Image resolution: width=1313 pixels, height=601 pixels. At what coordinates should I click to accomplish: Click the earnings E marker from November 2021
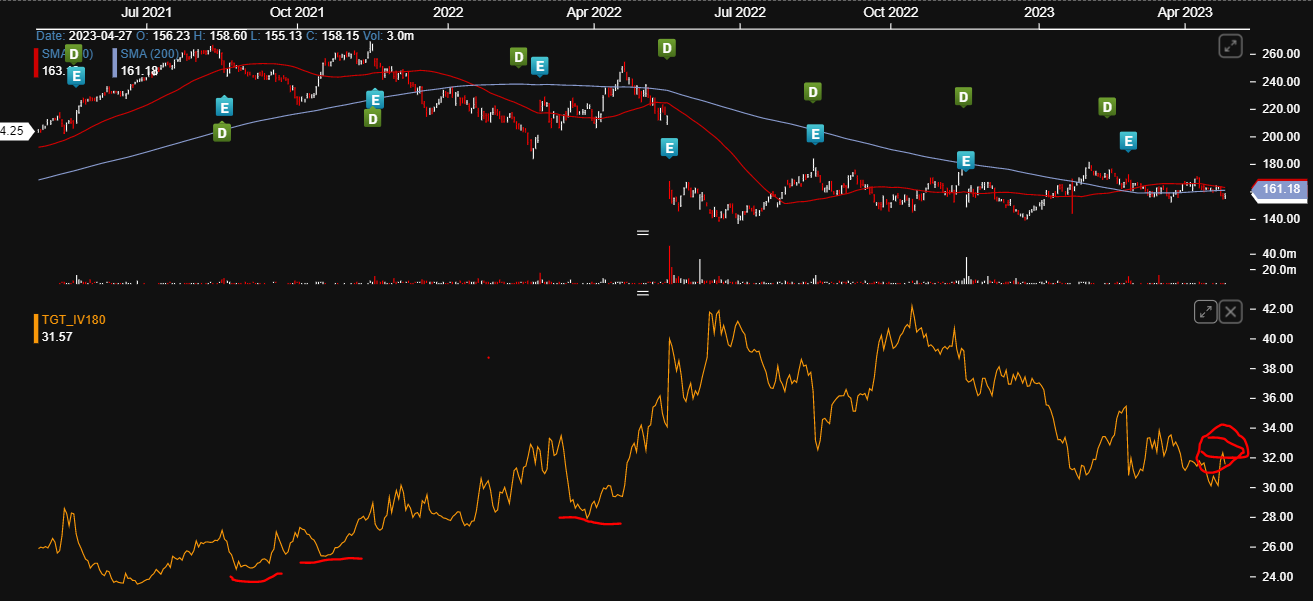tap(375, 99)
